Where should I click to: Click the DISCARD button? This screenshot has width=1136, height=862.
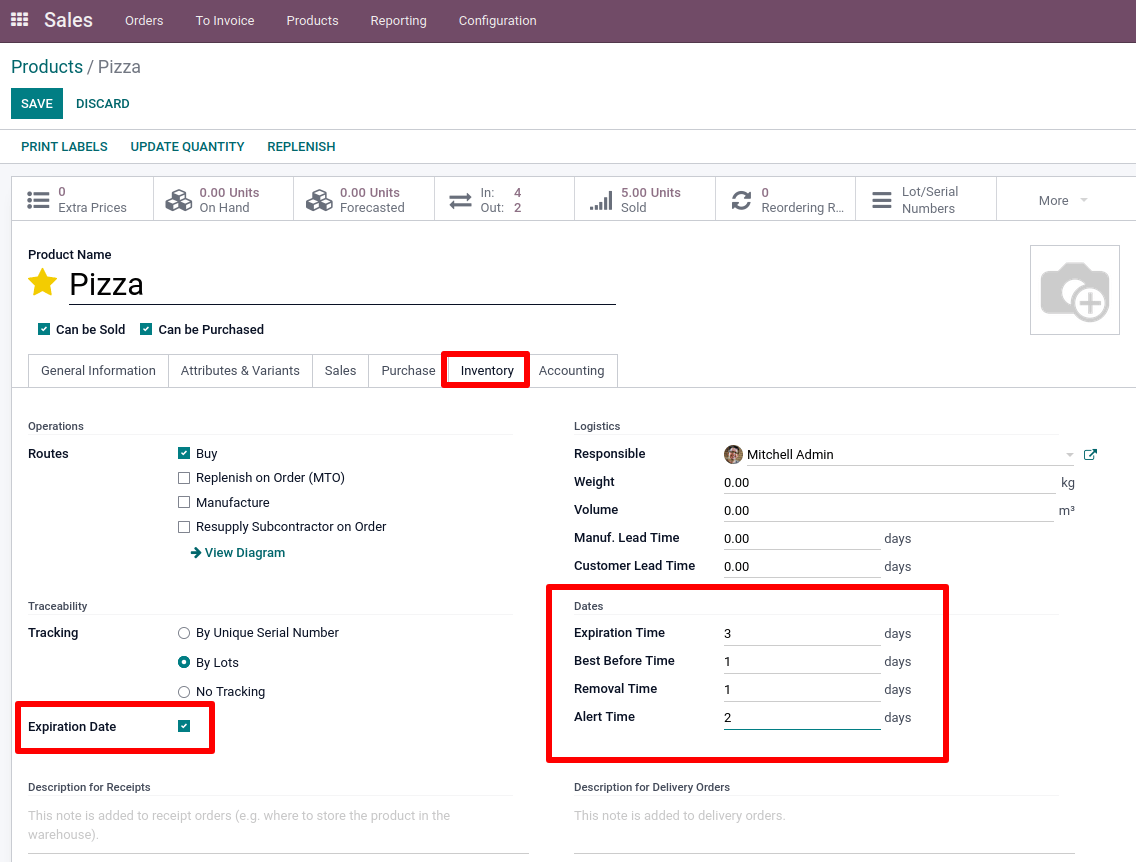tap(103, 104)
